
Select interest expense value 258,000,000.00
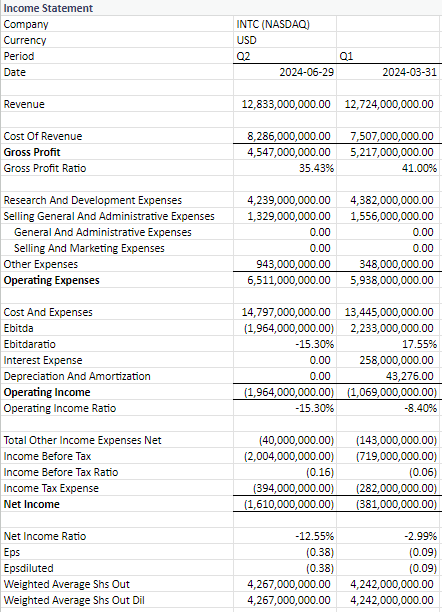[396, 360]
